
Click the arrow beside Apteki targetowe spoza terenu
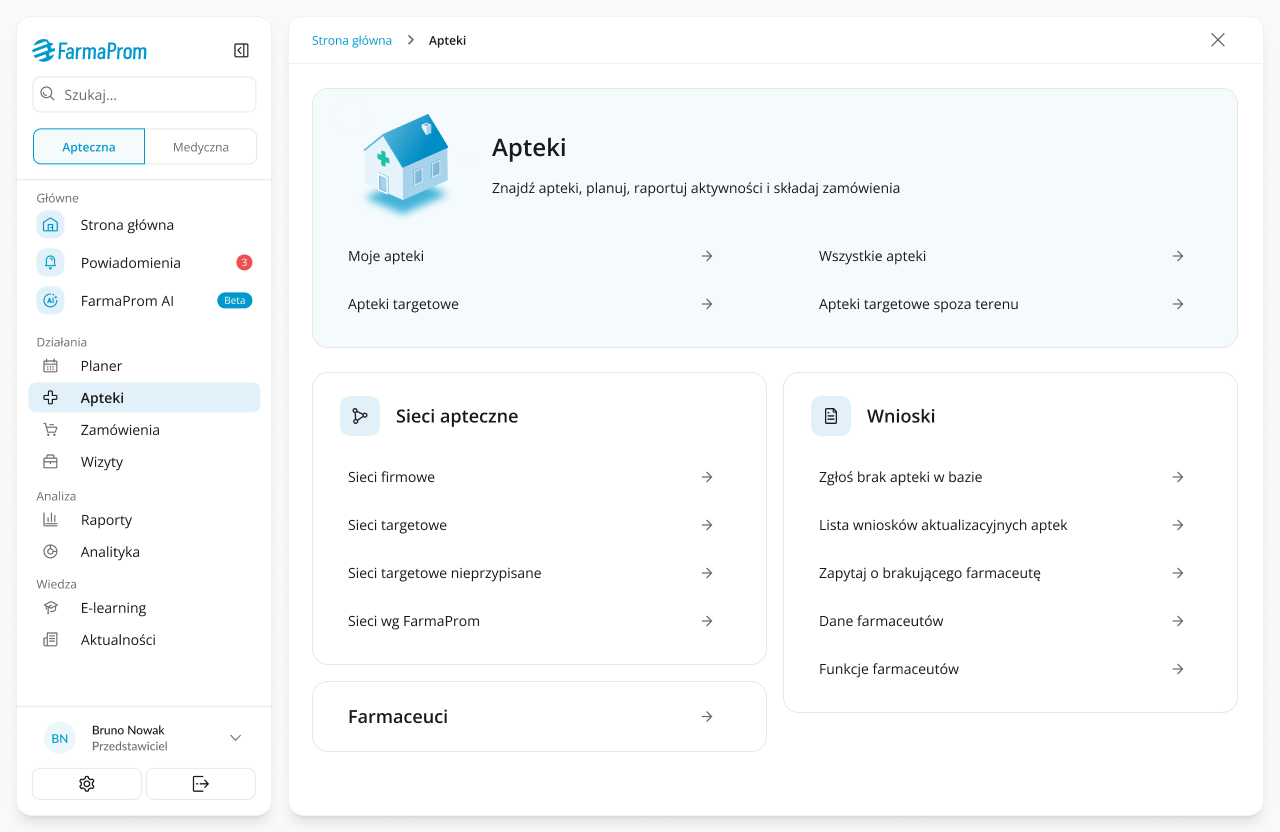coord(1178,304)
